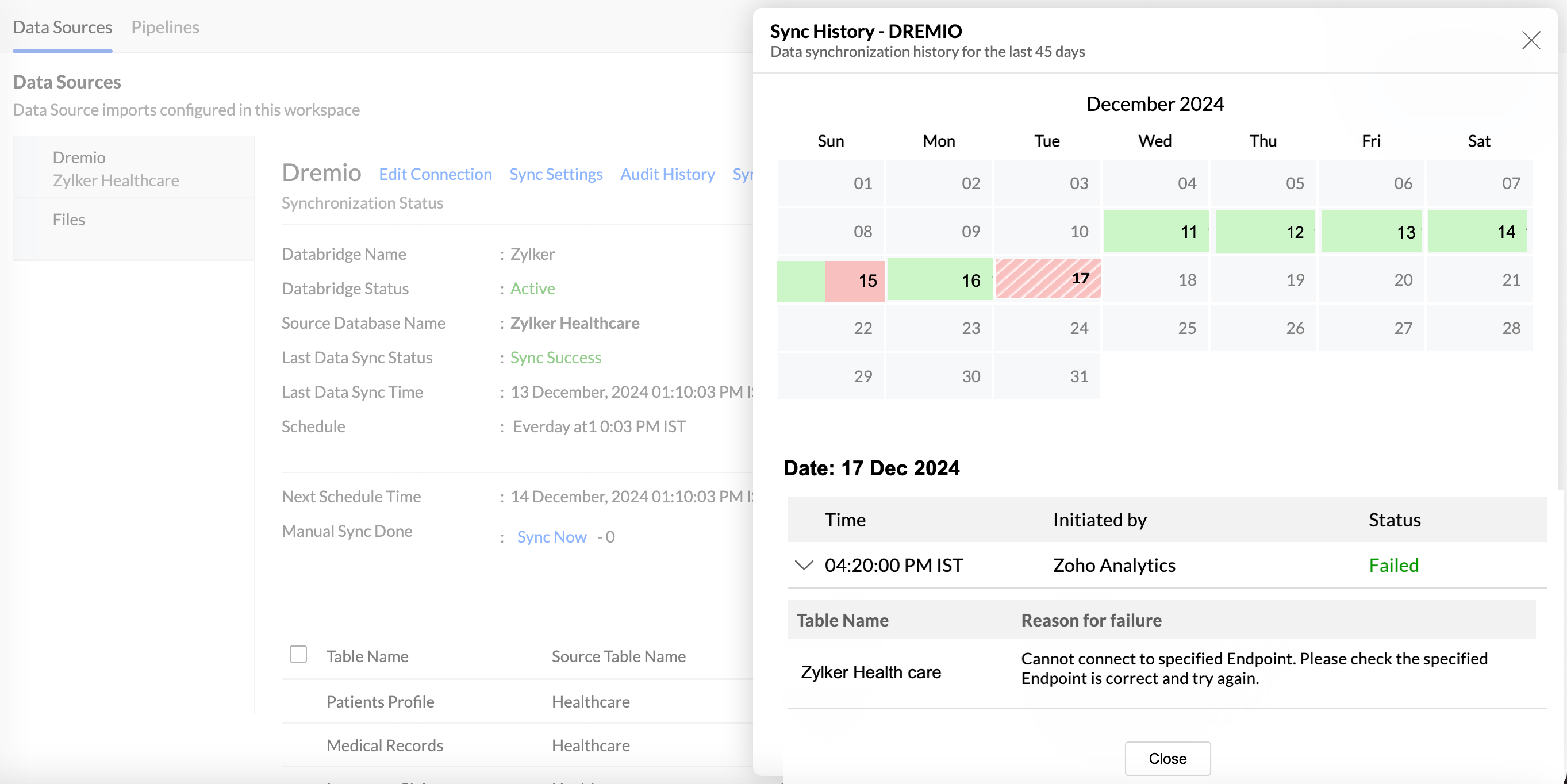Click the Close button at panel bottom
Viewport: 1567px width, 784px height.
click(1167, 758)
